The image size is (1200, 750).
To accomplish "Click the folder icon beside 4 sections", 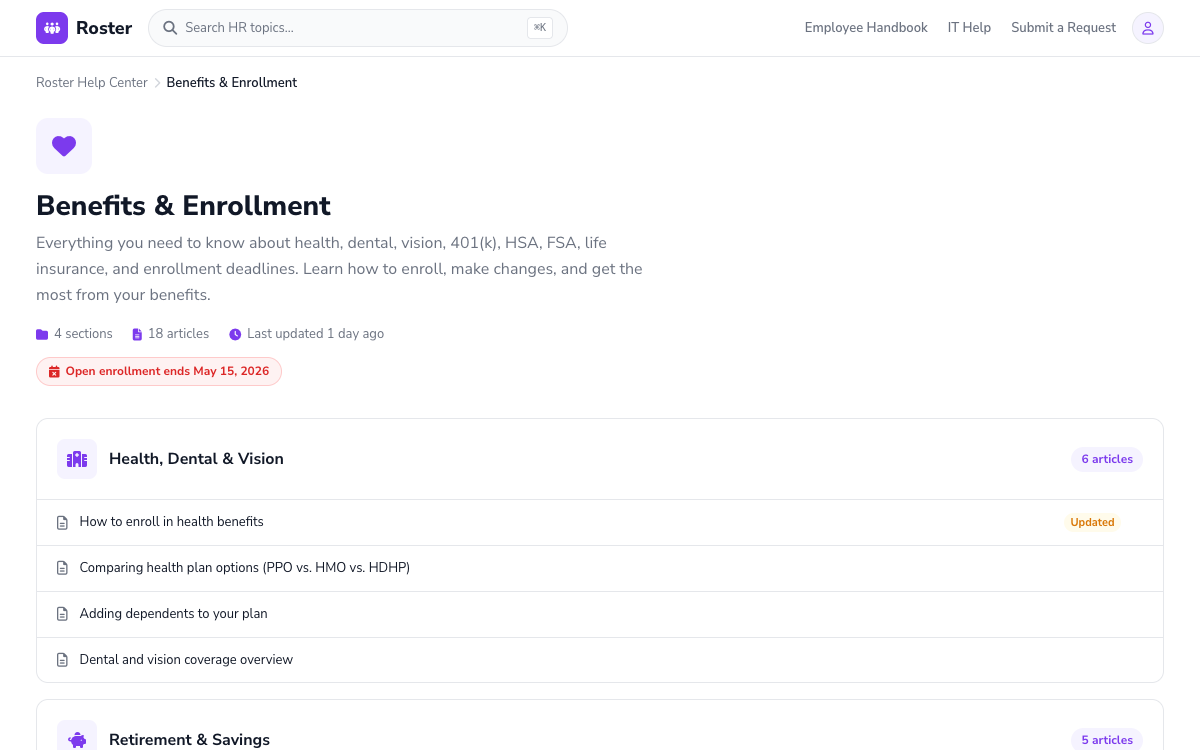I will [x=42, y=334].
